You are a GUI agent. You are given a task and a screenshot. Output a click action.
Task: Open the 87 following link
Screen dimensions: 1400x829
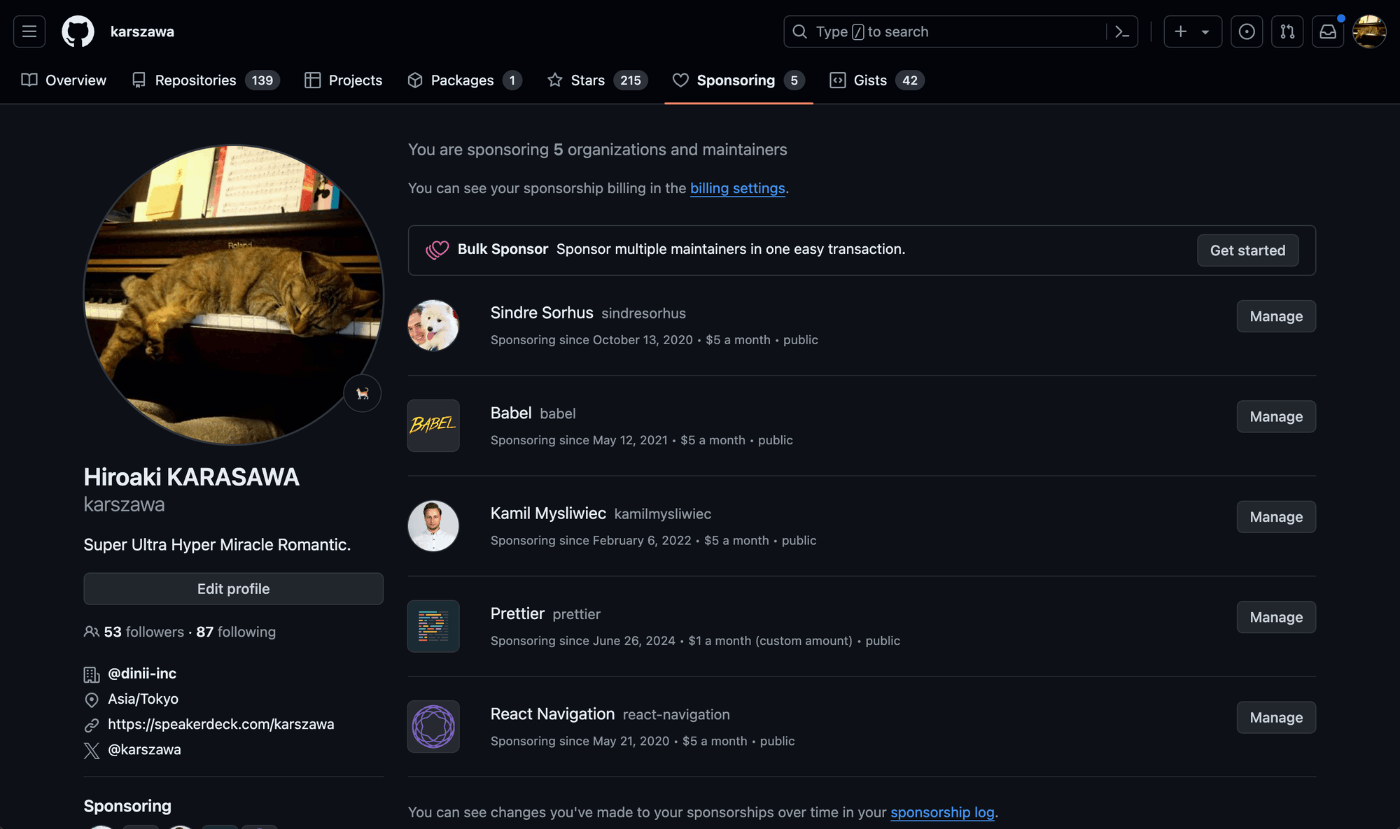click(x=236, y=632)
